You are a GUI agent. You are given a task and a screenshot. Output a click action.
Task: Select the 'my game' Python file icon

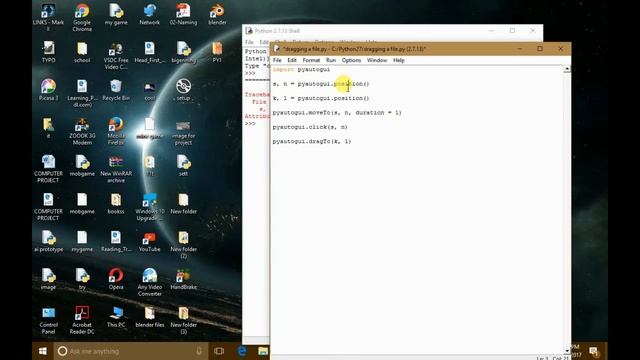point(116,14)
